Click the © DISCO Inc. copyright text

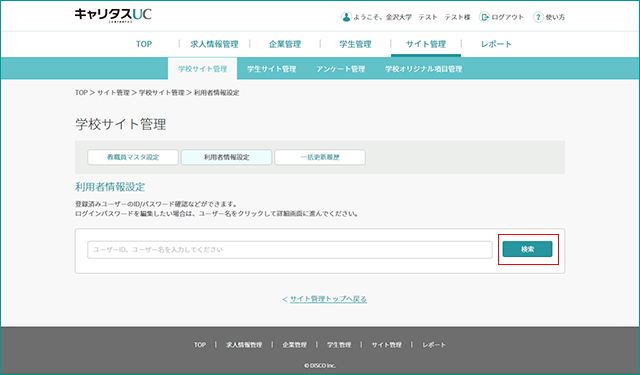coord(320,366)
